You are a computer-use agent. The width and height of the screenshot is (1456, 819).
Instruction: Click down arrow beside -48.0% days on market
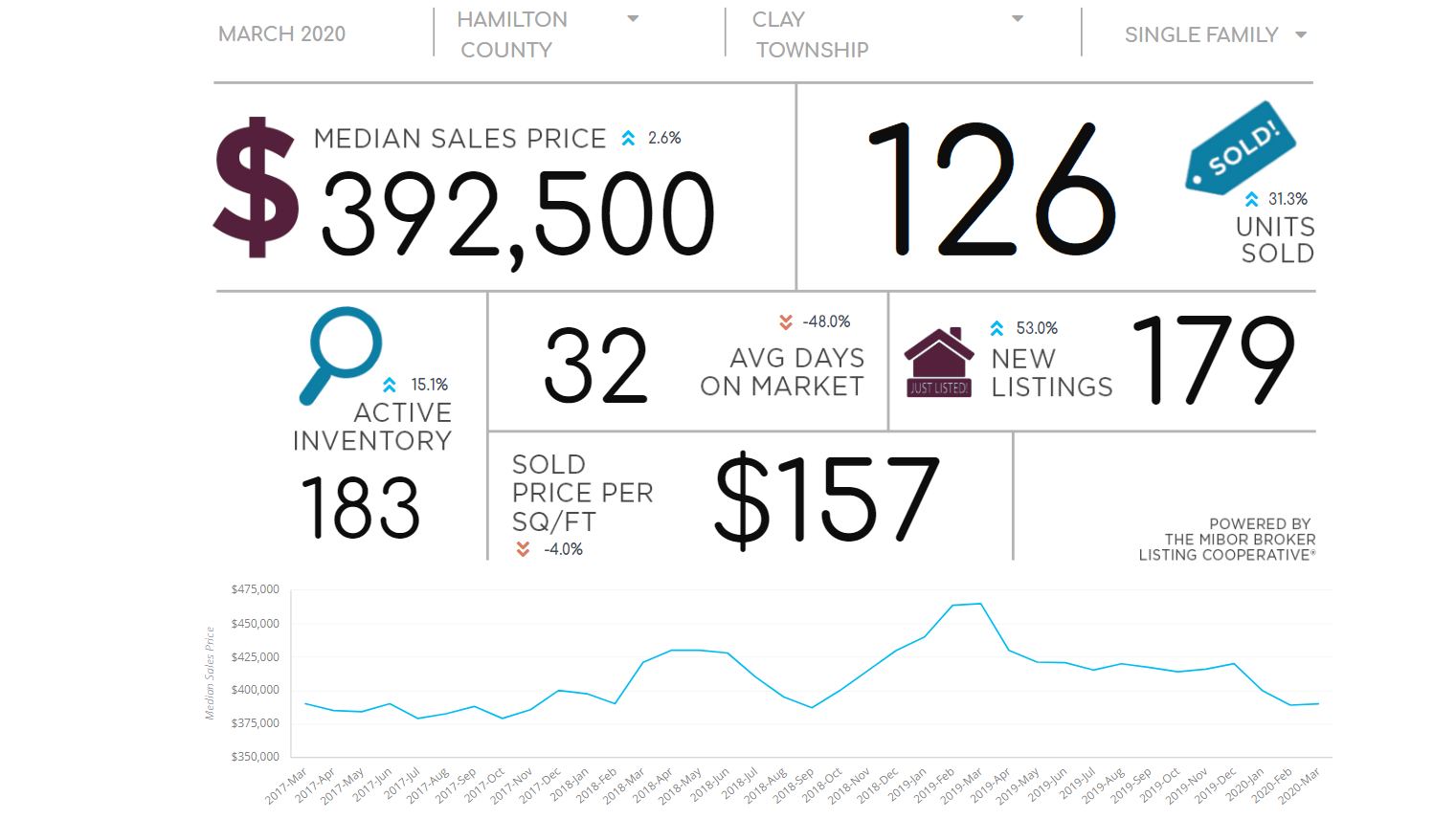(x=786, y=322)
